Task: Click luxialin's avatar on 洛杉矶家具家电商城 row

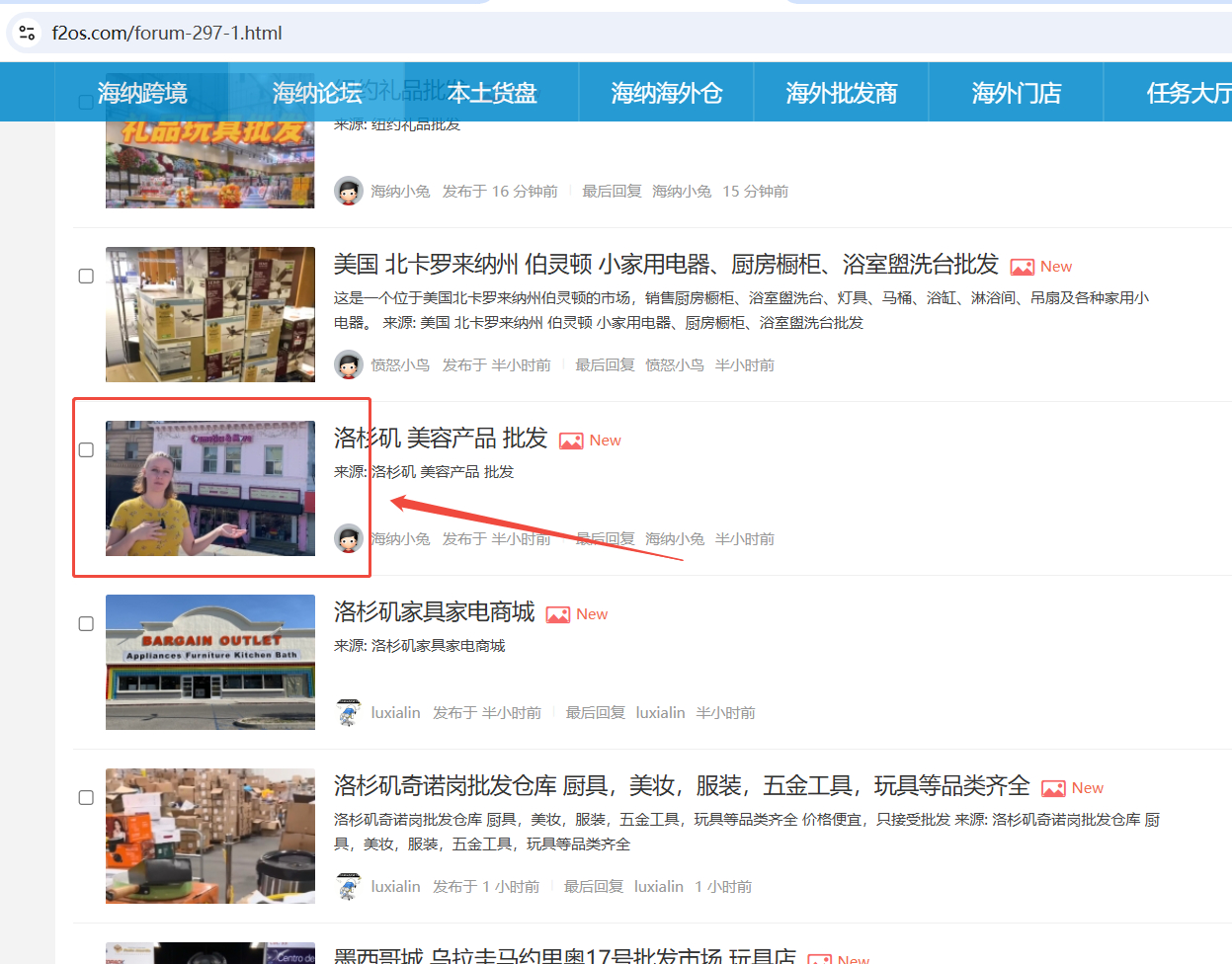Action: coord(349,711)
